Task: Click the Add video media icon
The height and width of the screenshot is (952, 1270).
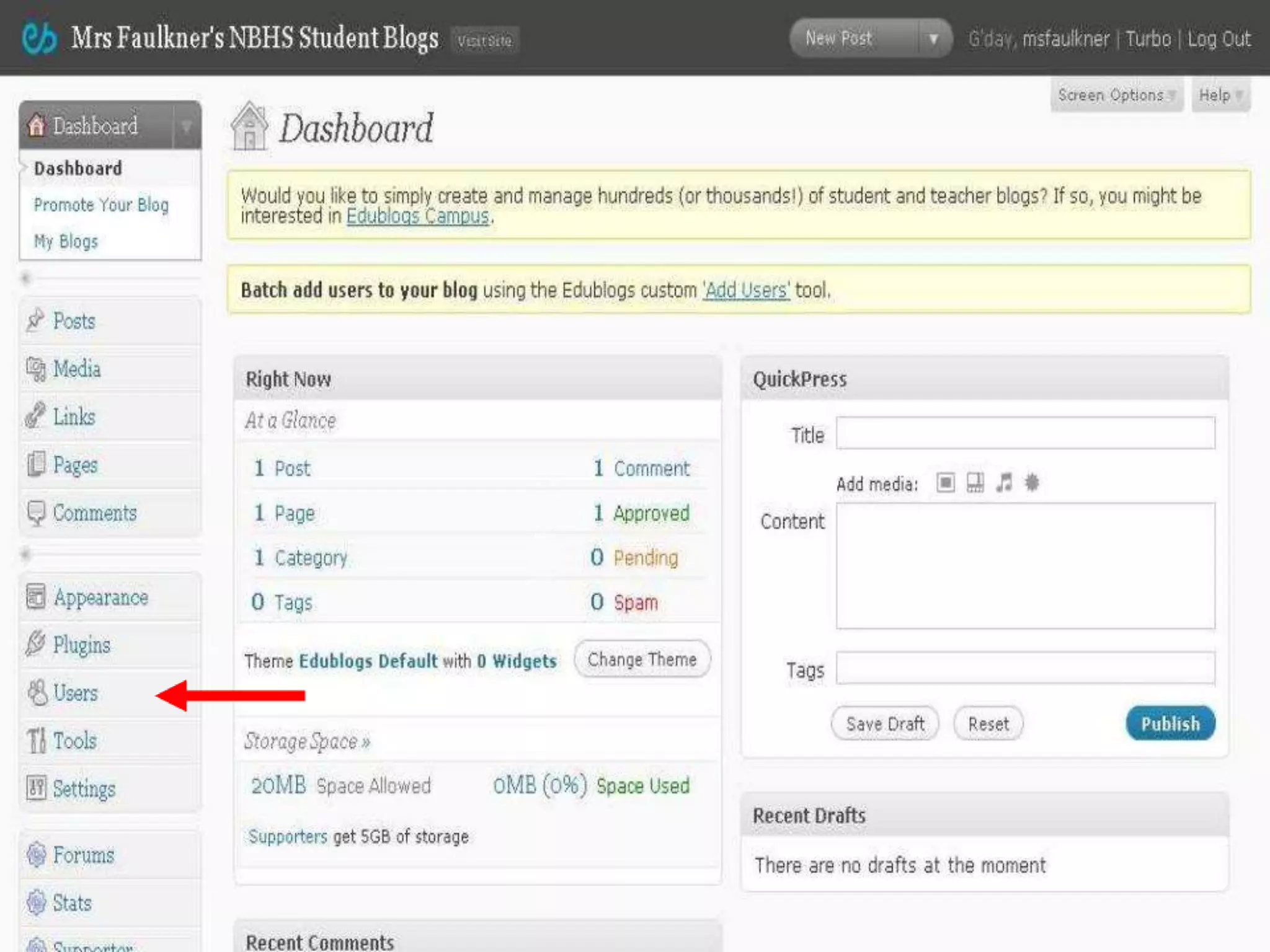Action: [975, 482]
